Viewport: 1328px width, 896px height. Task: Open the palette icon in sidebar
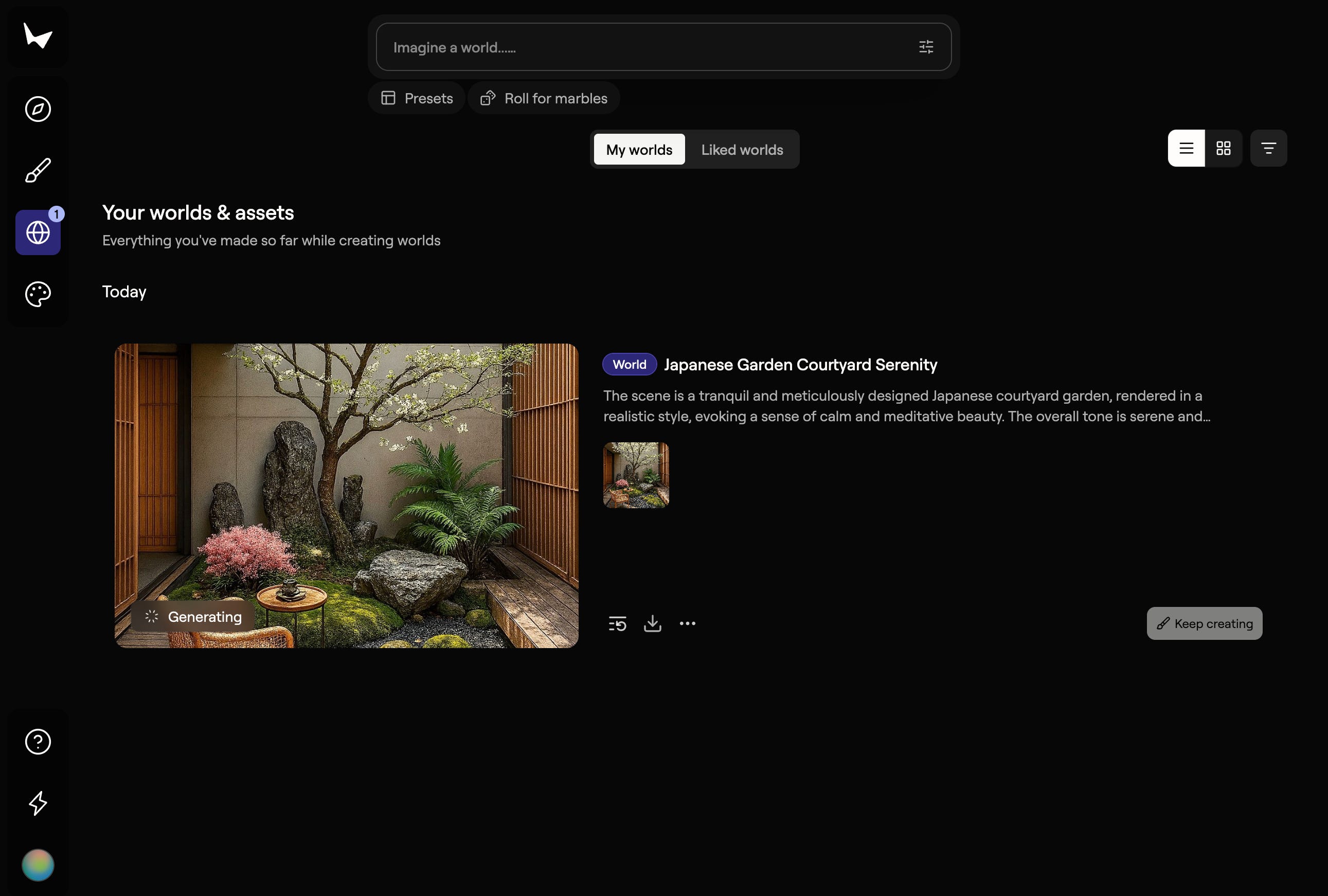coord(38,294)
